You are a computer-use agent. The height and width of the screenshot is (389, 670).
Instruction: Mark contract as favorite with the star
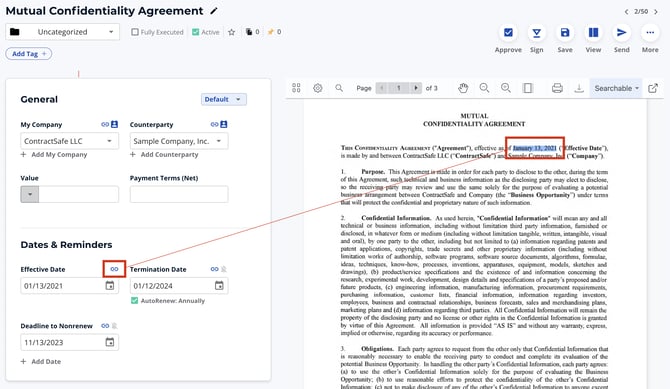[232, 32]
